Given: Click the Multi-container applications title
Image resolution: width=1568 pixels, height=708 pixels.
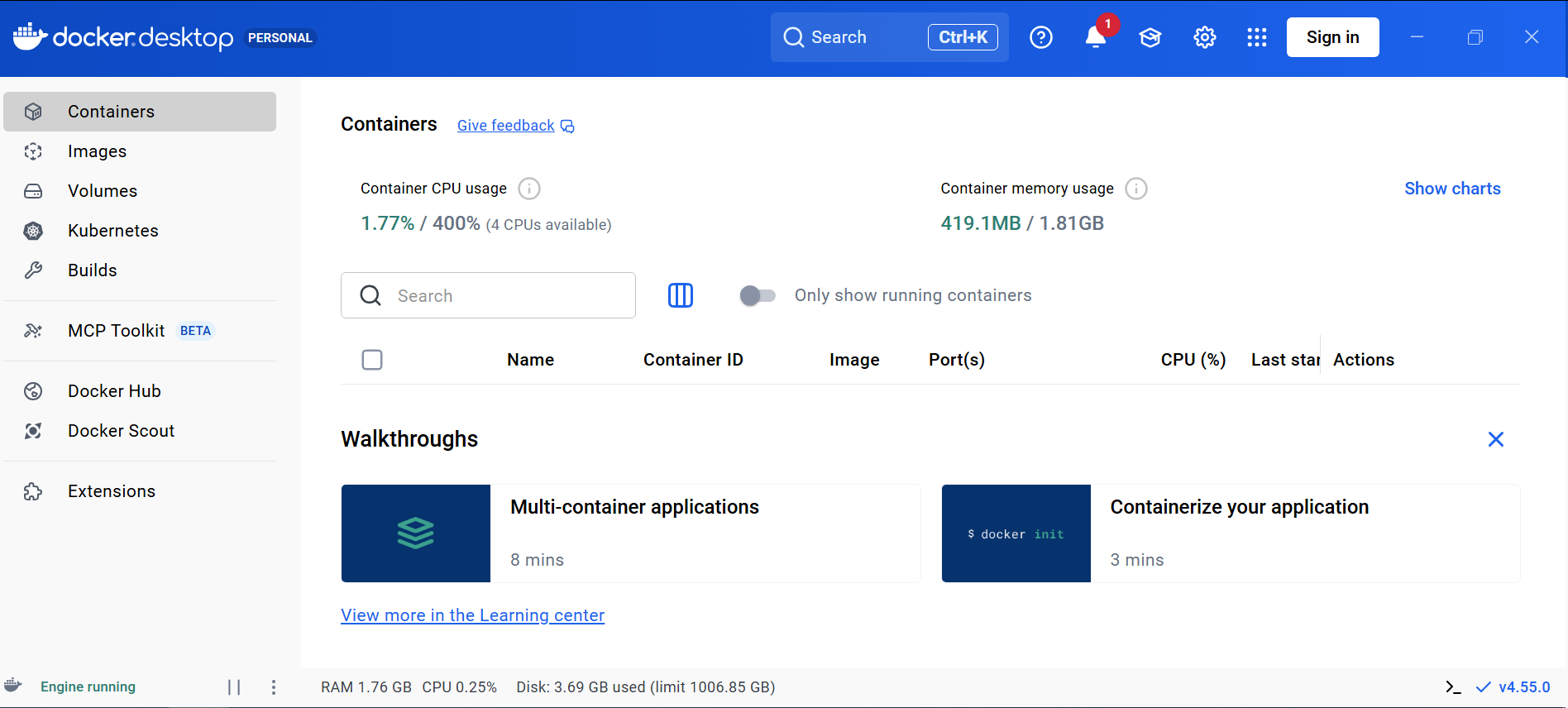Looking at the screenshot, I should [x=634, y=507].
